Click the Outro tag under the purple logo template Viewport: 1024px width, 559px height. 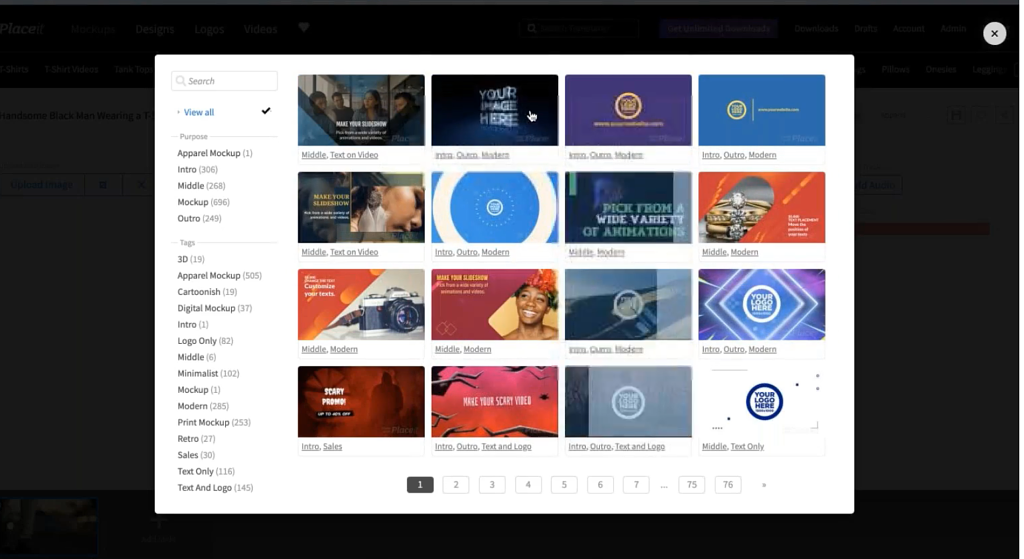(x=600, y=155)
